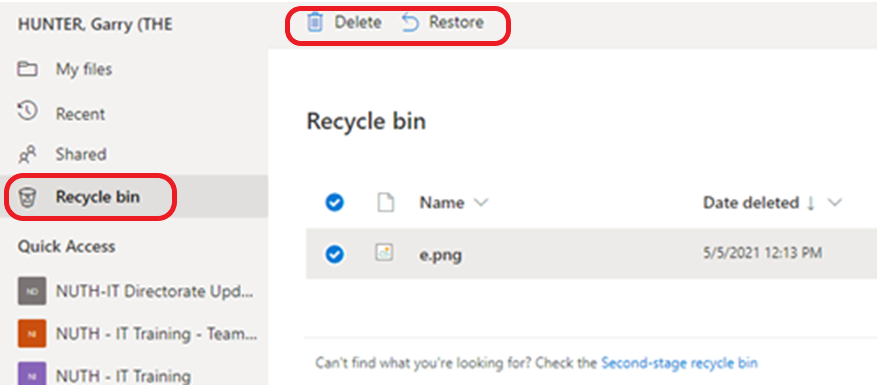Open the Second-stage recycle bin link

tap(679, 363)
